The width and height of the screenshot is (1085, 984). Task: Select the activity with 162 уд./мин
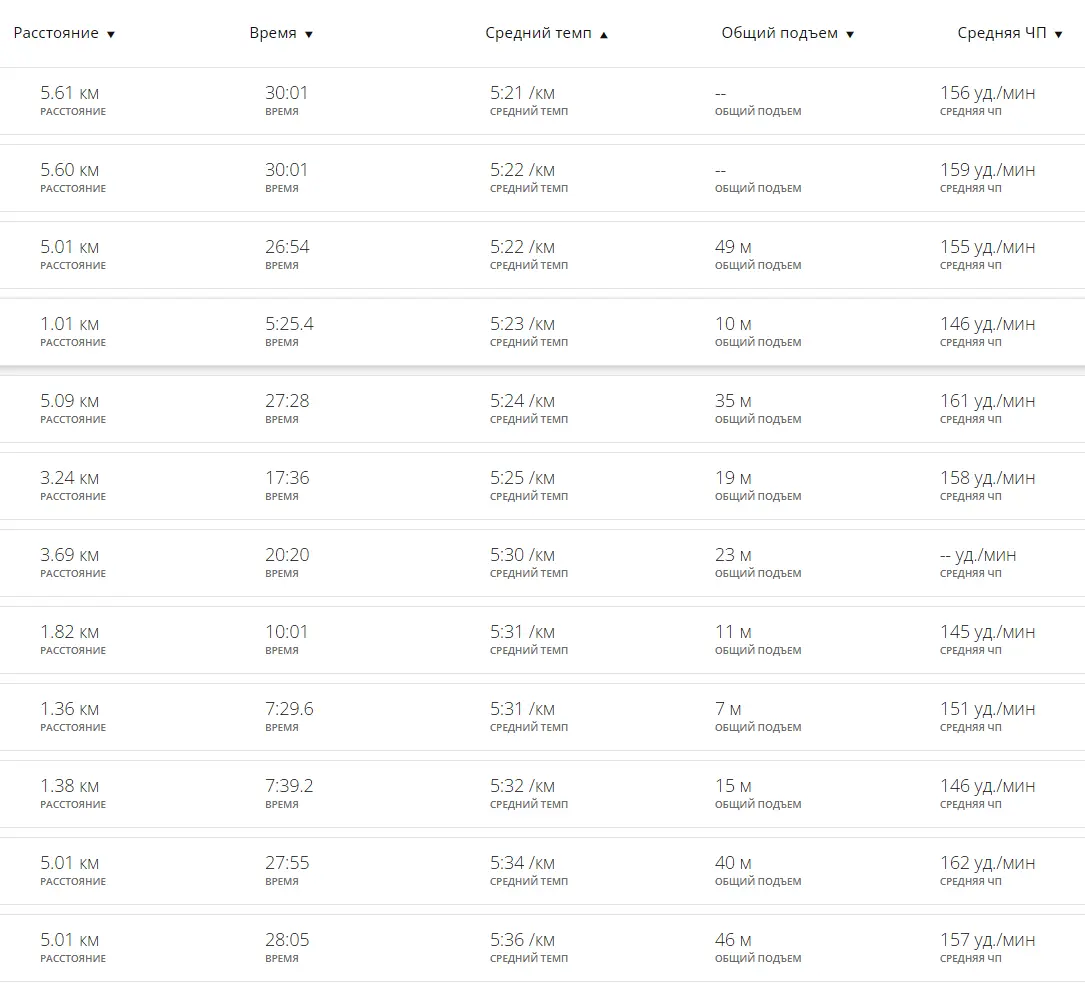pos(542,871)
